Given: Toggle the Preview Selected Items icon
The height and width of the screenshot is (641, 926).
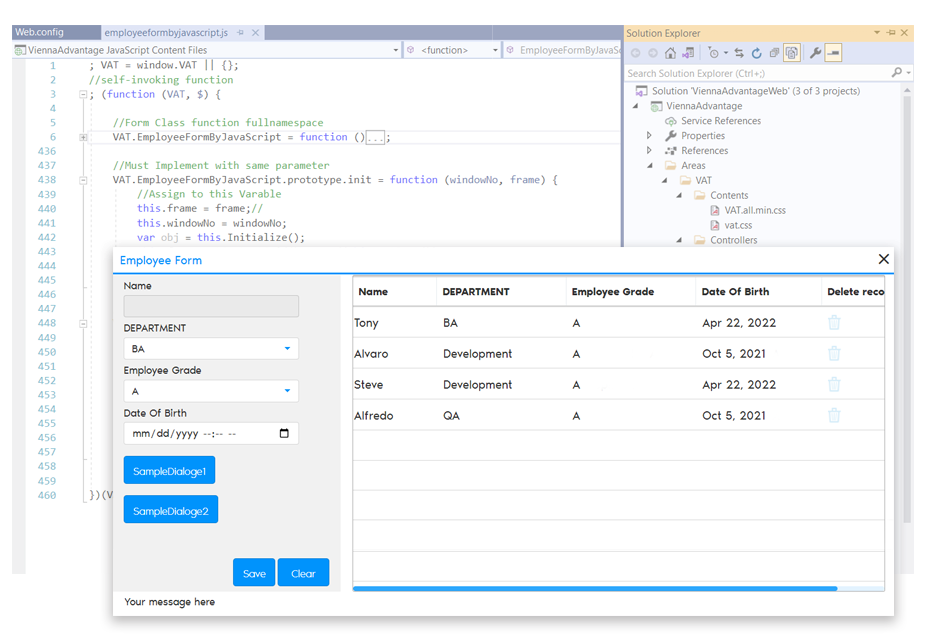Looking at the screenshot, I should pyautogui.click(x=793, y=52).
